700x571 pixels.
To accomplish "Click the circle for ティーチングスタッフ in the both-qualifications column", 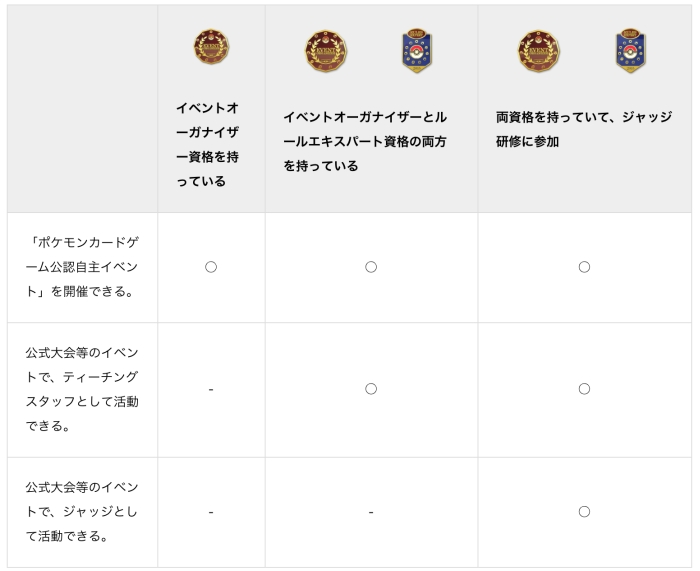I will tap(371, 389).
